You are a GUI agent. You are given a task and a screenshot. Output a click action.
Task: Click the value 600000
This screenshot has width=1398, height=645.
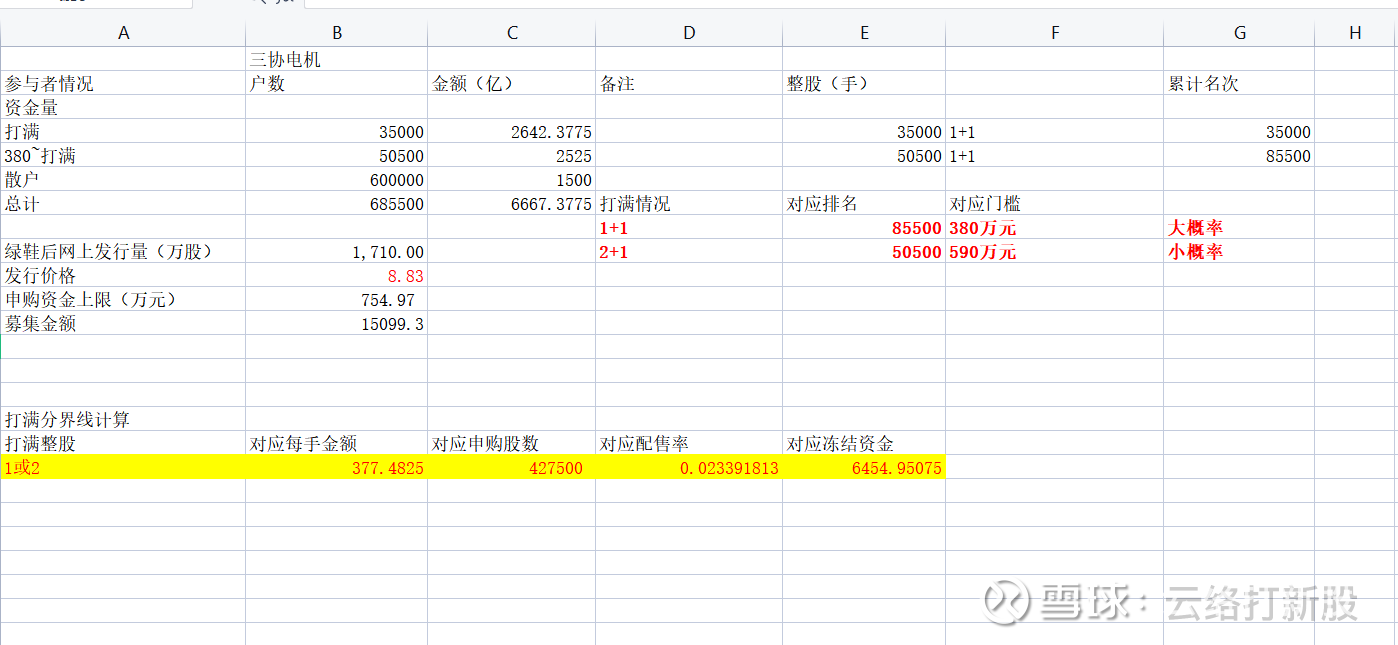tap(336, 179)
